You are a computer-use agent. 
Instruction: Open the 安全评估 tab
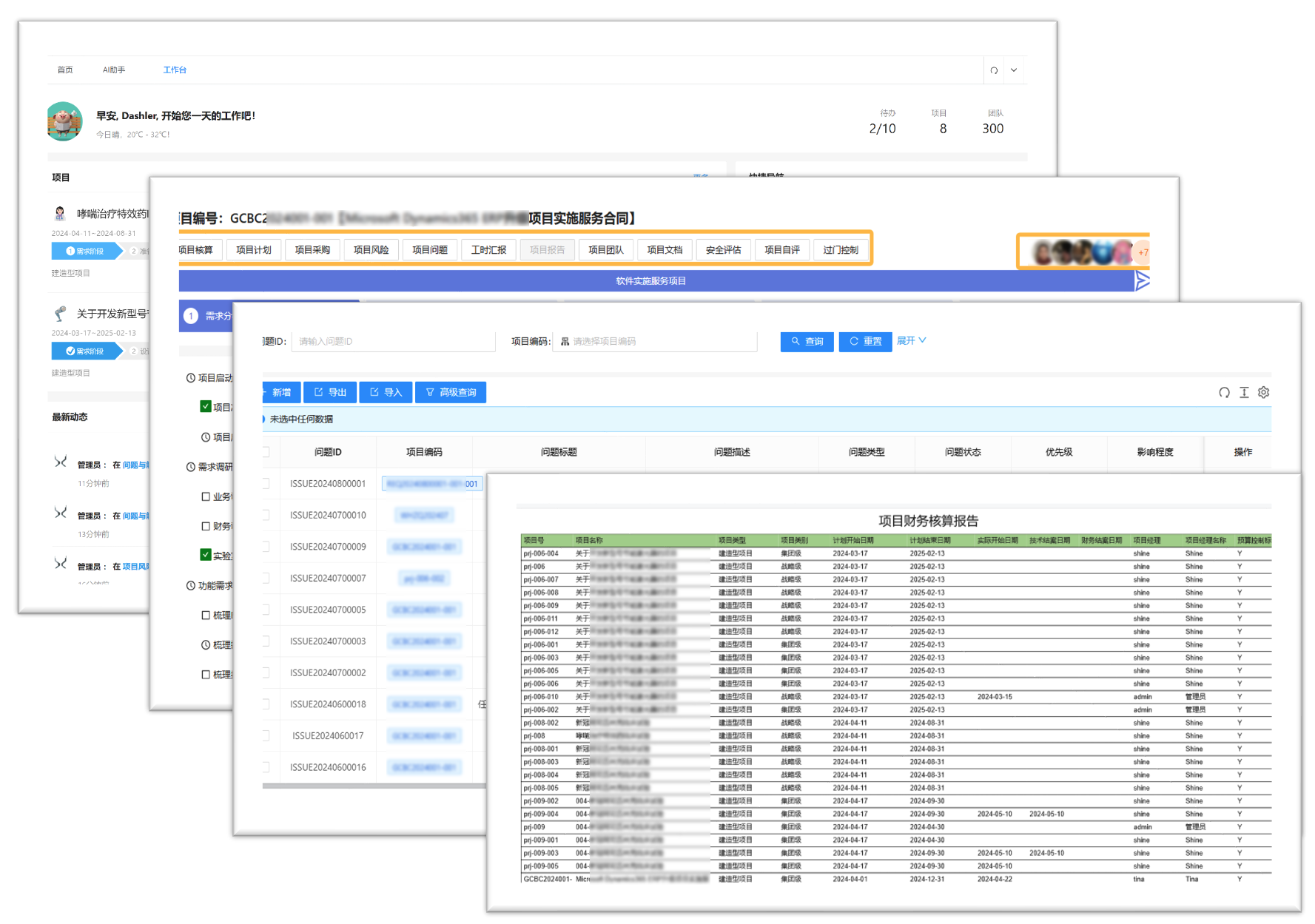click(x=724, y=250)
